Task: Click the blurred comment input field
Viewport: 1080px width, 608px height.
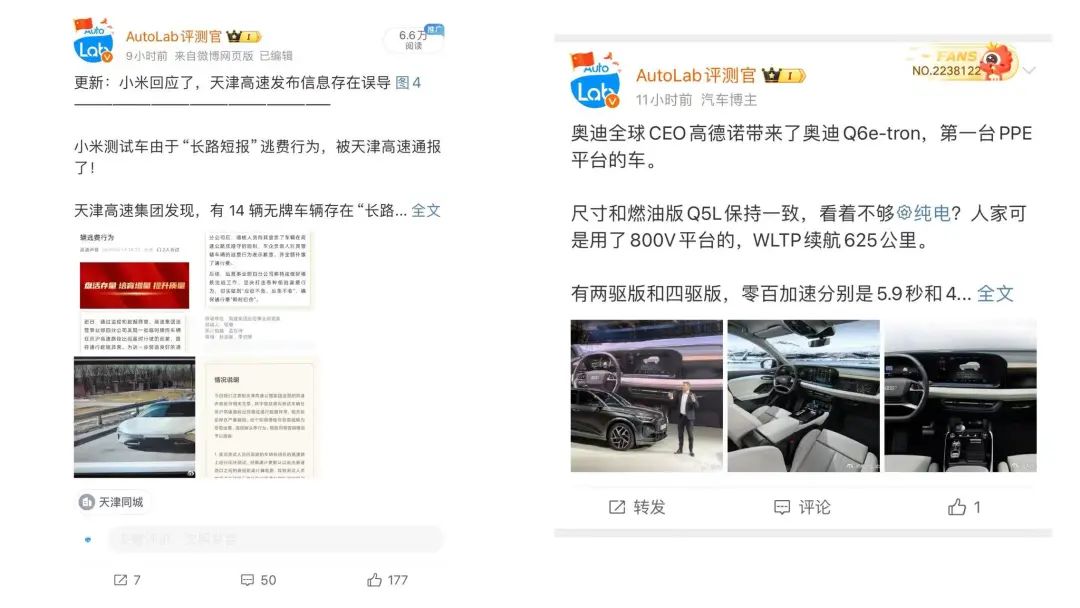Action: [x=275, y=539]
